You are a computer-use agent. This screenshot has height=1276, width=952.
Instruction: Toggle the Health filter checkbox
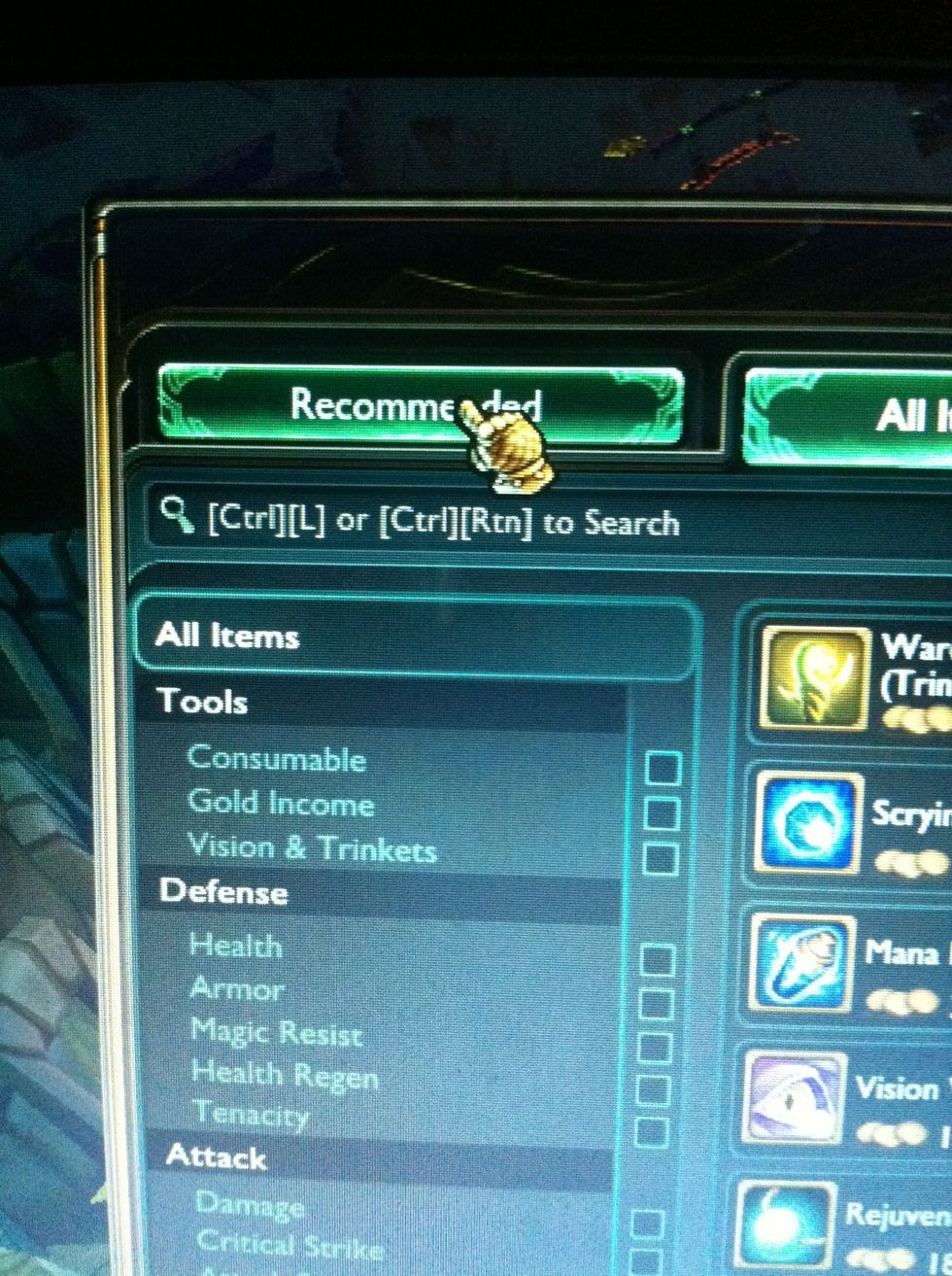(x=658, y=962)
